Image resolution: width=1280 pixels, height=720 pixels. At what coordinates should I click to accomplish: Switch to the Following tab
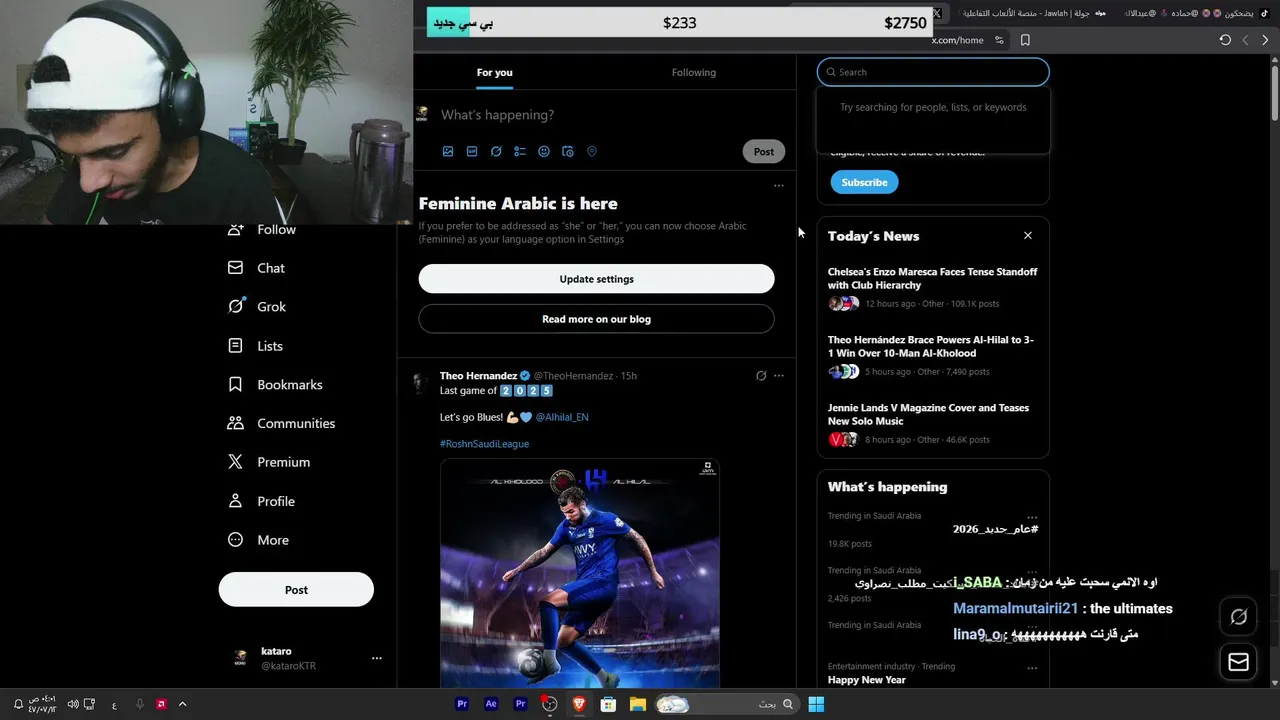click(x=694, y=72)
